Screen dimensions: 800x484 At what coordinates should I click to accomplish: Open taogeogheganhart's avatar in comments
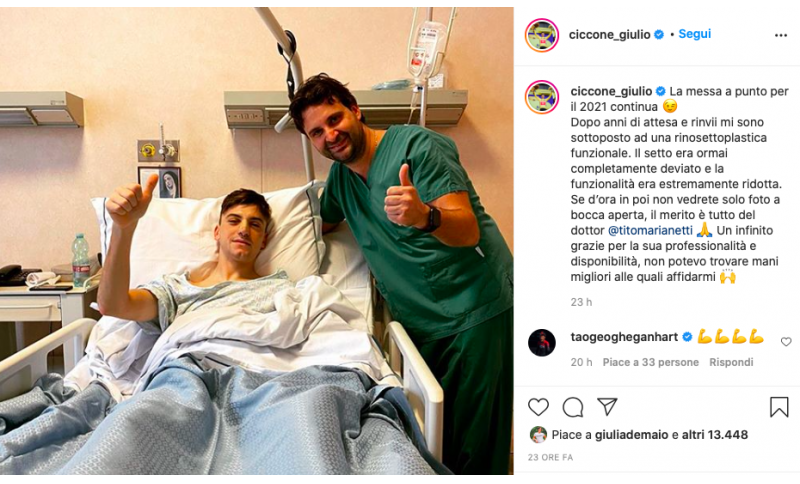tap(542, 342)
